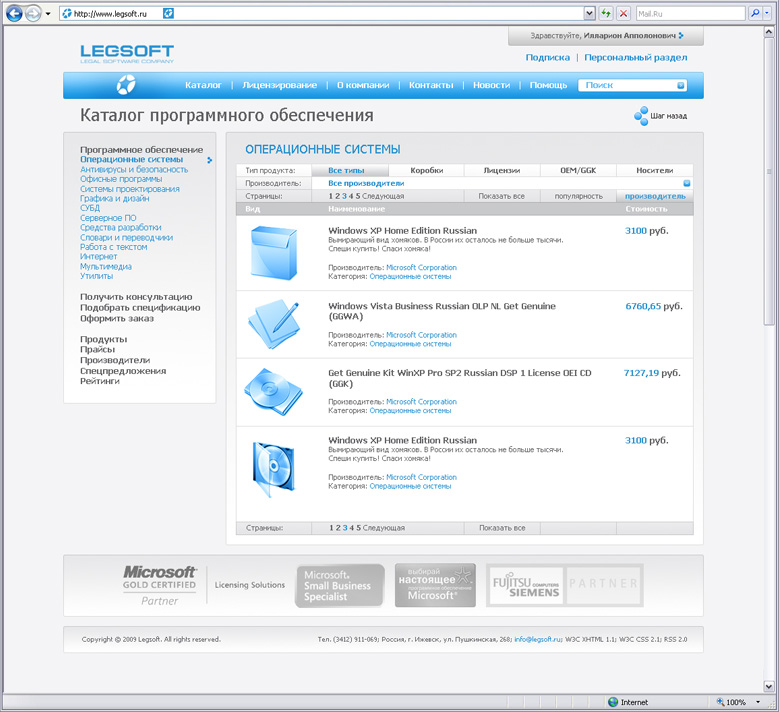Open the Контакты menu item

[x=431, y=85]
